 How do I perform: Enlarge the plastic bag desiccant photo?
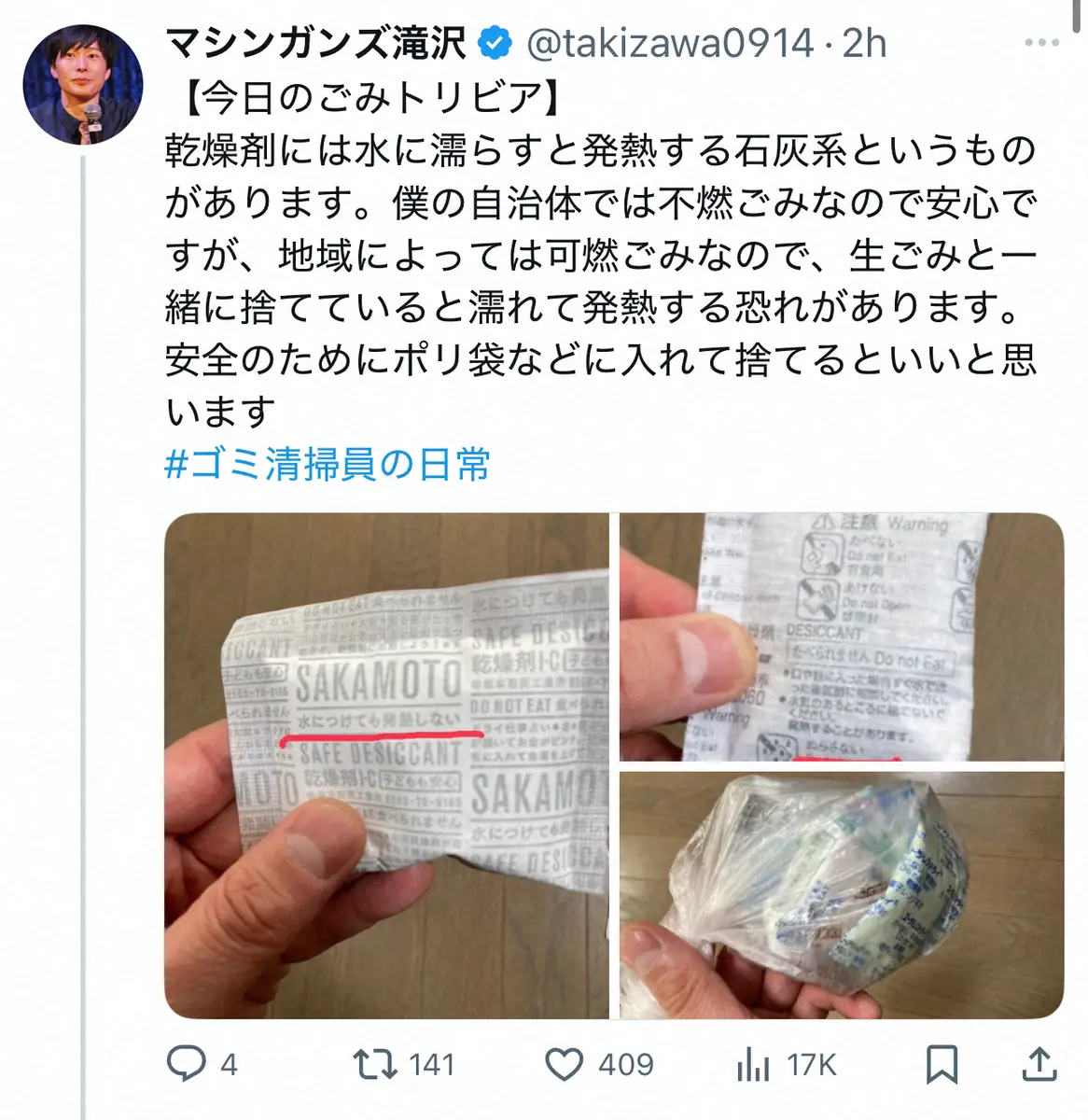pyautogui.click(x=842, y=895)
